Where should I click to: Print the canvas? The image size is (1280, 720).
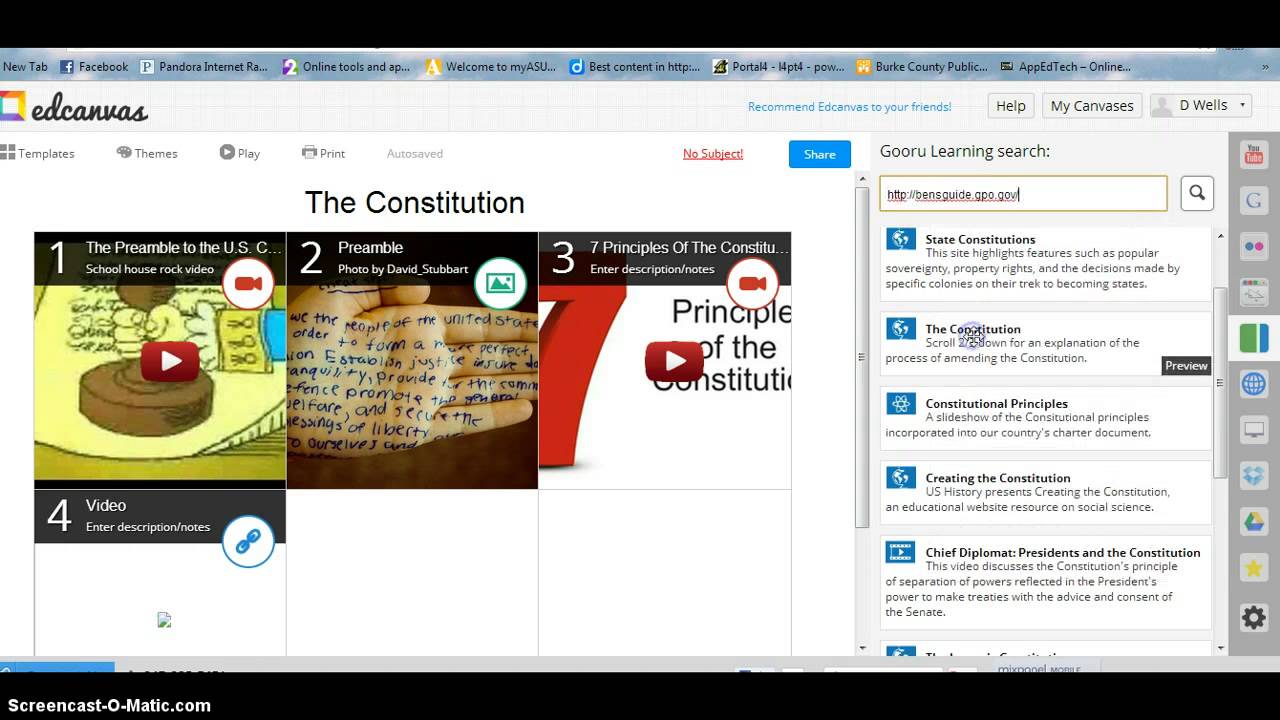(x=323, y=153)
